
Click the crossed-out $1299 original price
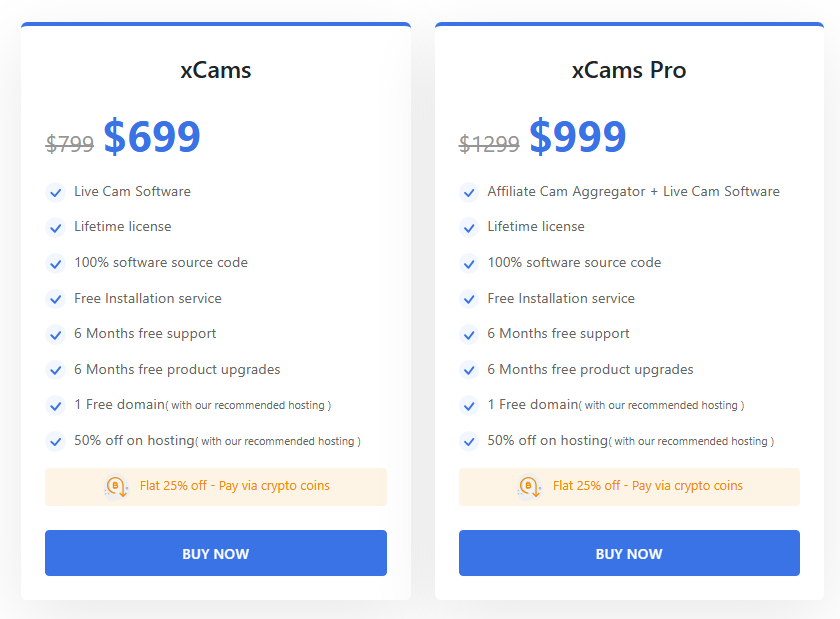(x=489, y=143)
